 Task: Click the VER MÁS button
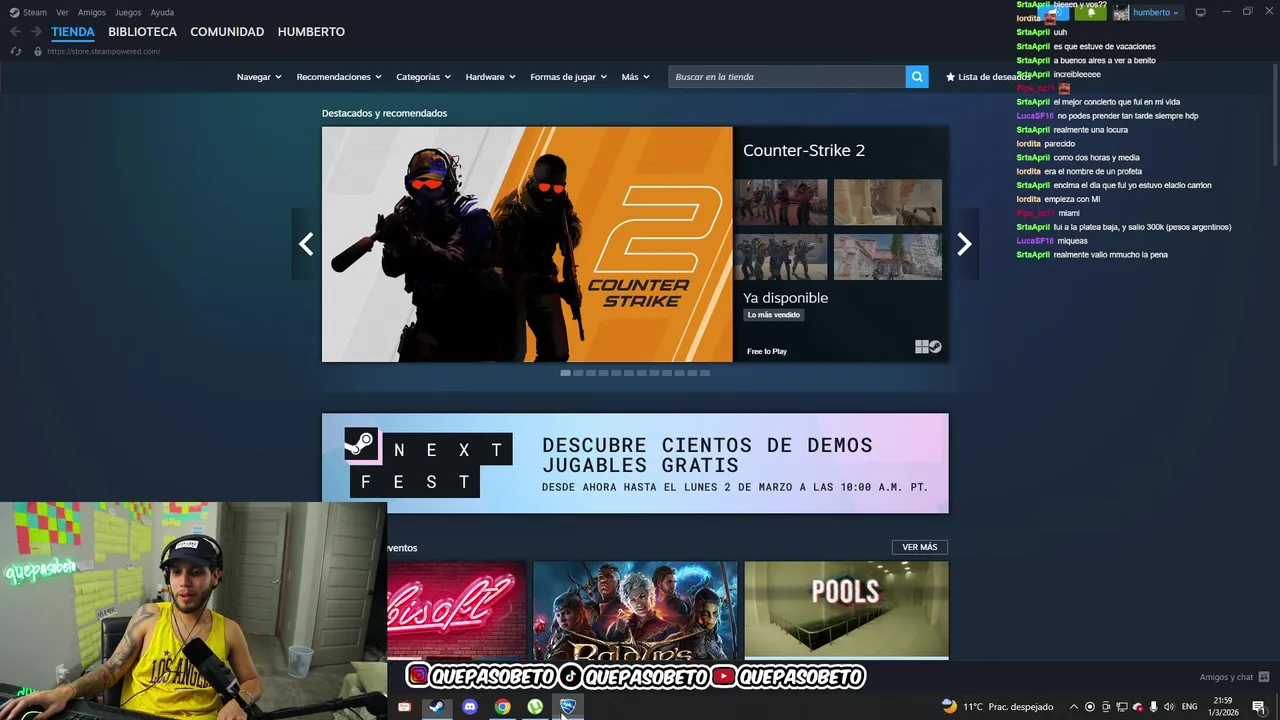click(920, 547)
